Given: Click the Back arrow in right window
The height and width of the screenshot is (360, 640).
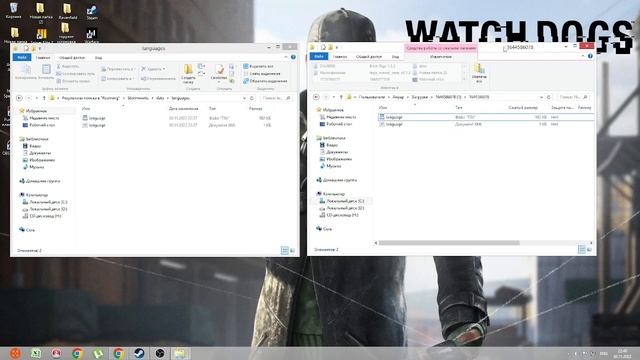Looking at the screenshot, I should coord(316,97).
